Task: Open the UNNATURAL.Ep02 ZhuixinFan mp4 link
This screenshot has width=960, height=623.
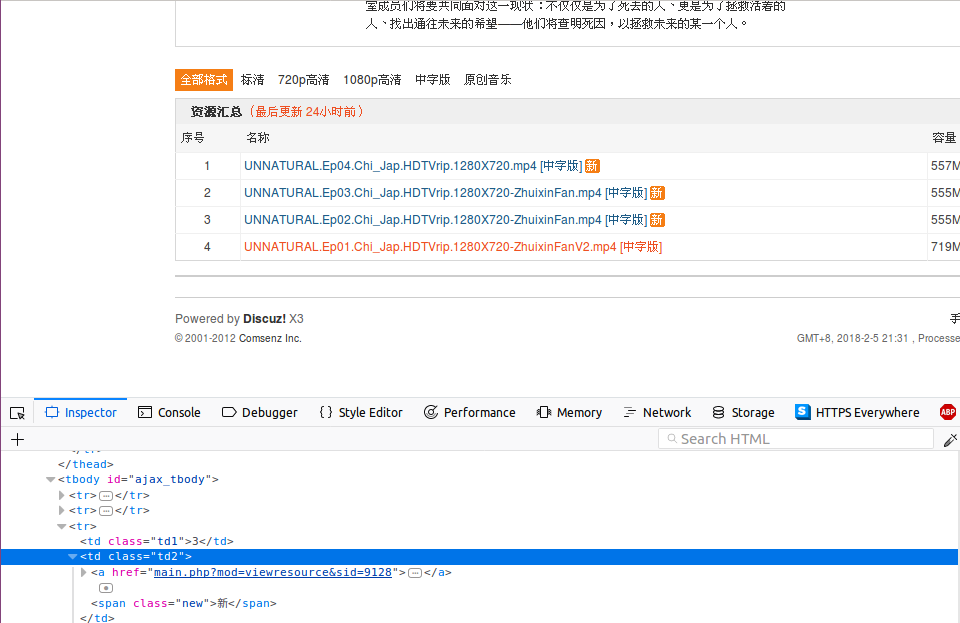Action: 446,220
